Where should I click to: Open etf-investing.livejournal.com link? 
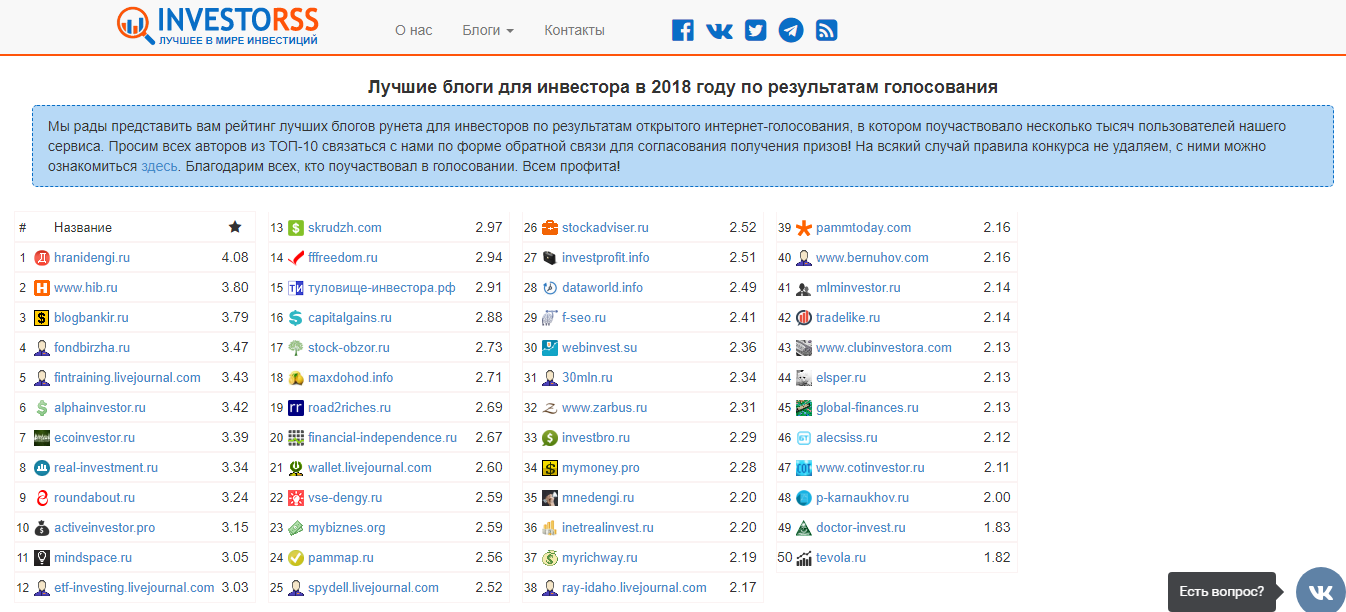[x=134, y=588]
